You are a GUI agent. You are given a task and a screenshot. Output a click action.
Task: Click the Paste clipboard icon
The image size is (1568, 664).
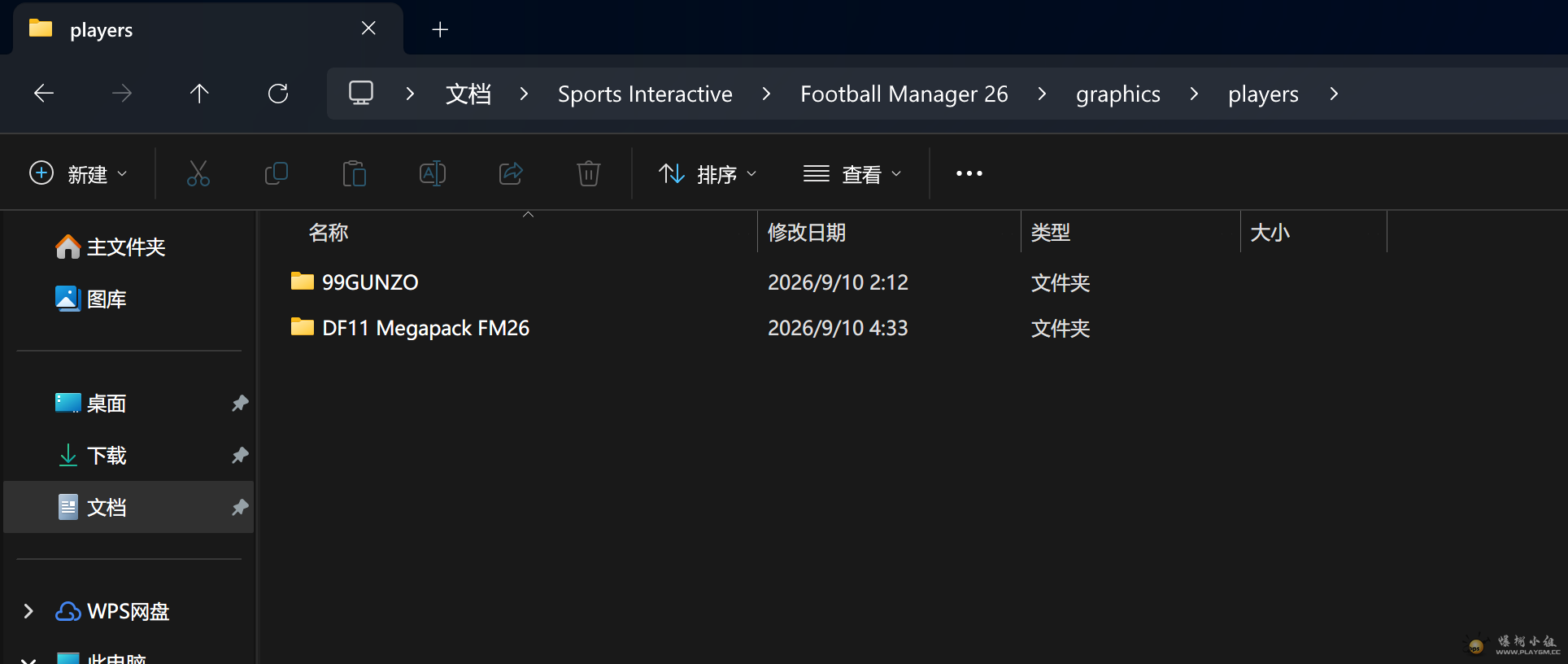[355, 173]
